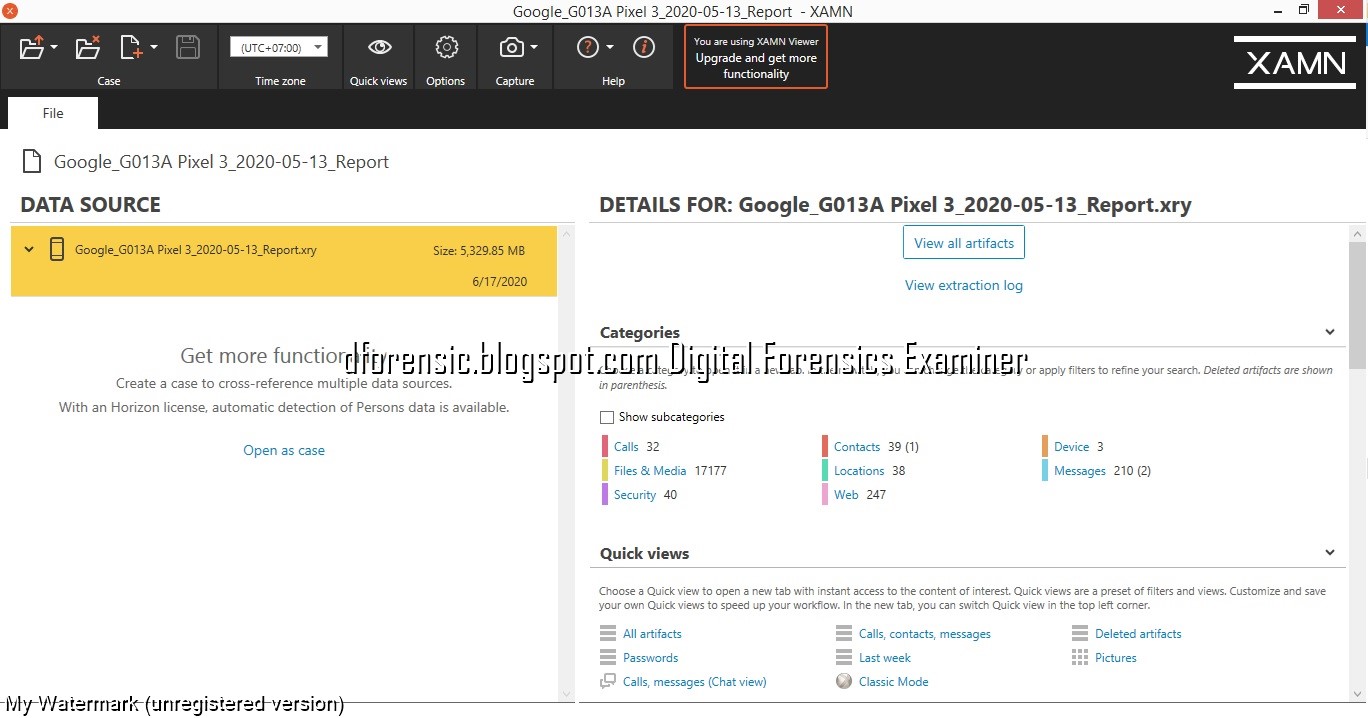Image resolution: width=1368 pixels, height=718 pixels.
Task: Click the Pictures grid icon in Quick views
Action: 1081,658
